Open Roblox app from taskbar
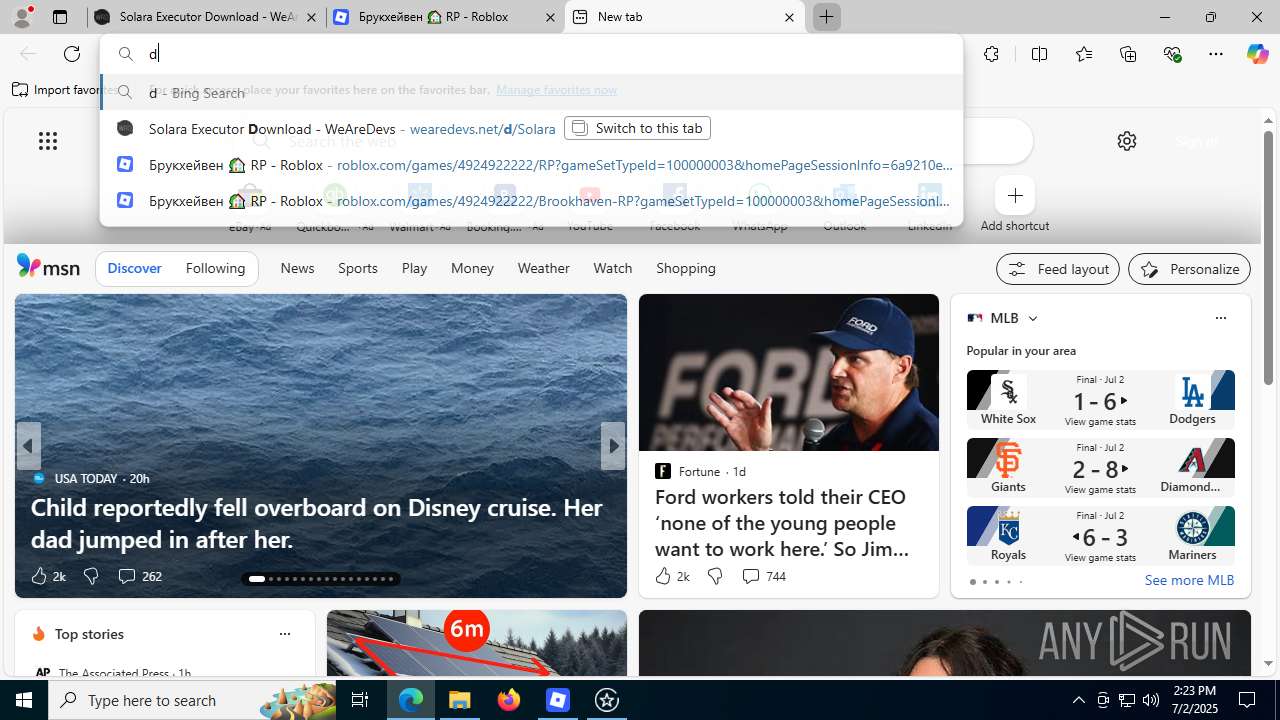The width and height of the screenshot is (1280, 720). click(x=558, y=700)
